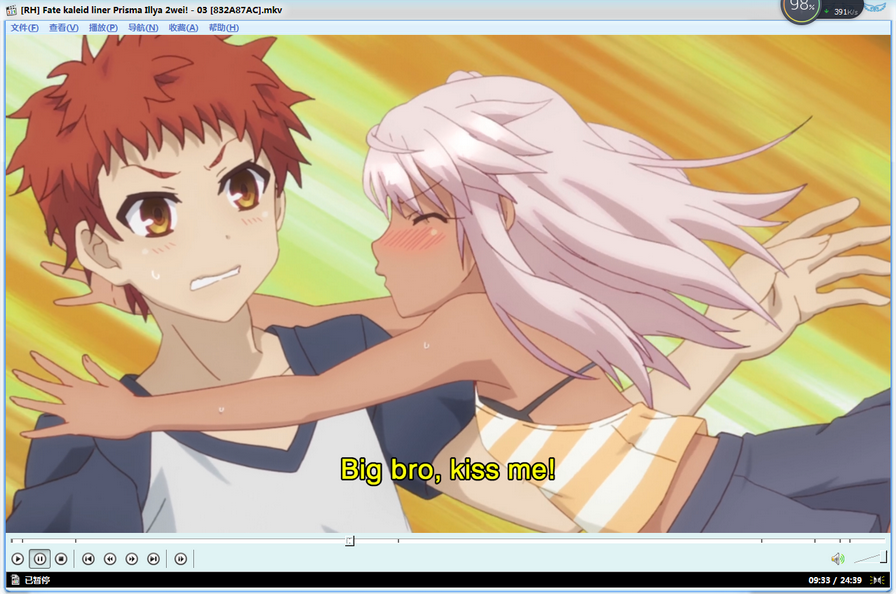This screenshot has width=896, height=594.
Task: Open the 导航(N) menu
Action: click(143, 27)
